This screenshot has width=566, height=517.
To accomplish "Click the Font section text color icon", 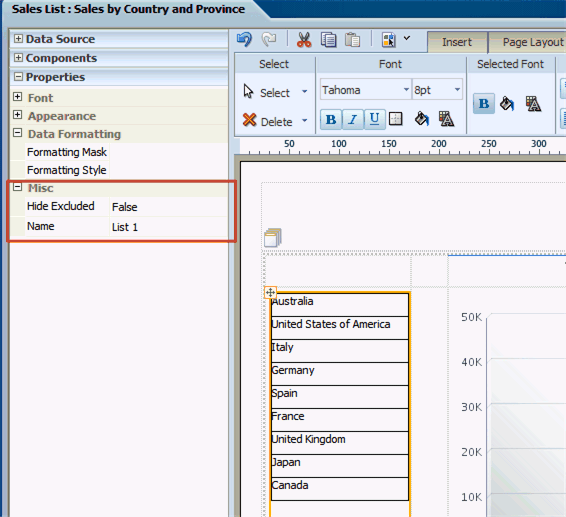I will (x=446, y=119).
